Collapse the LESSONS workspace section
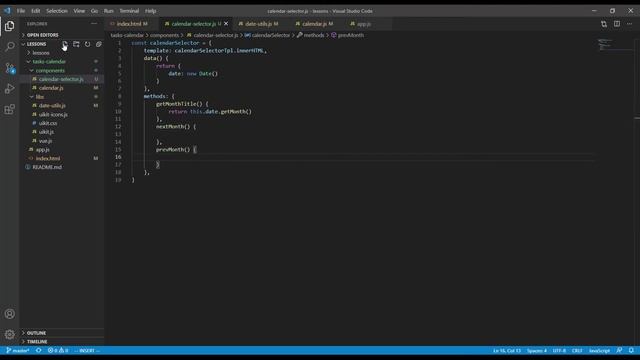 click(36, 44)
